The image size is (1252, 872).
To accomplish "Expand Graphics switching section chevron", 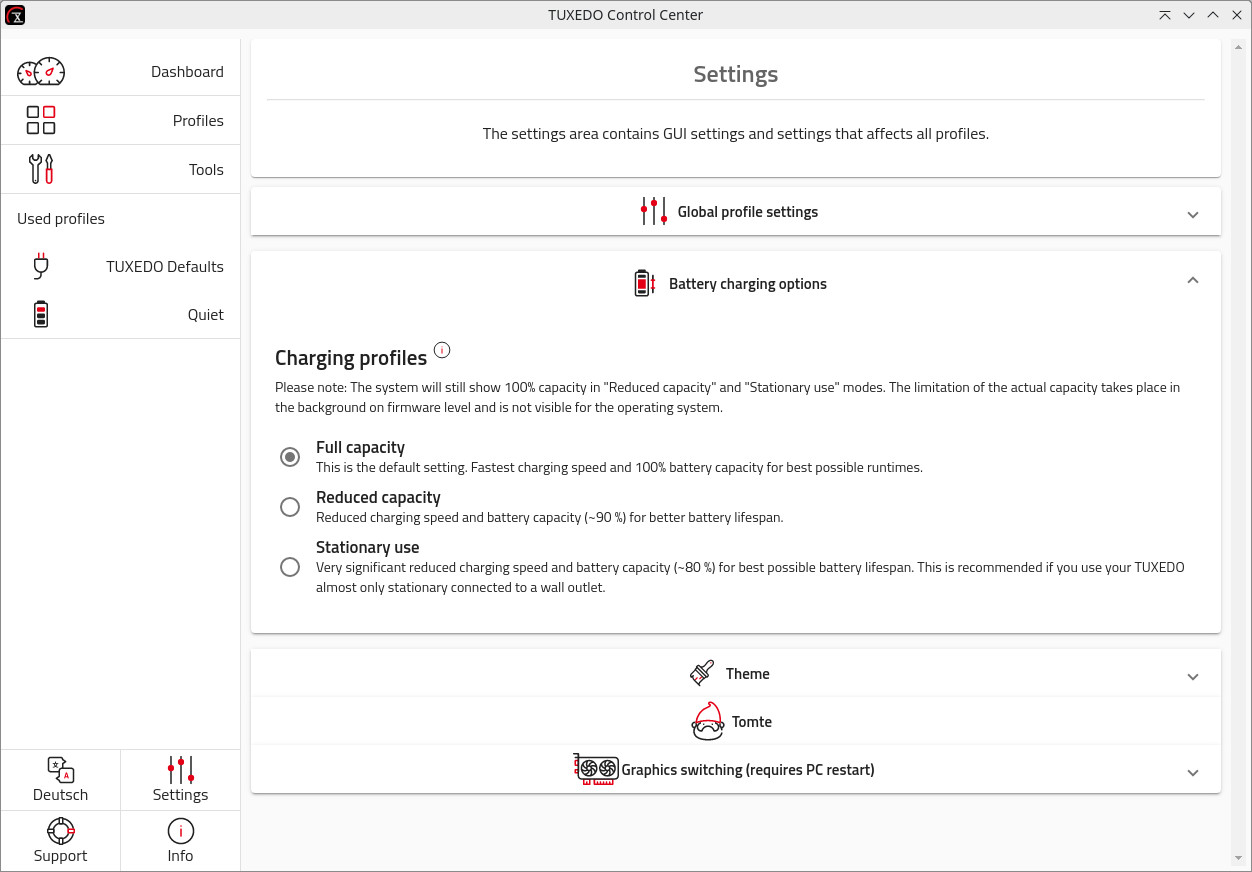I will 1192,772.
